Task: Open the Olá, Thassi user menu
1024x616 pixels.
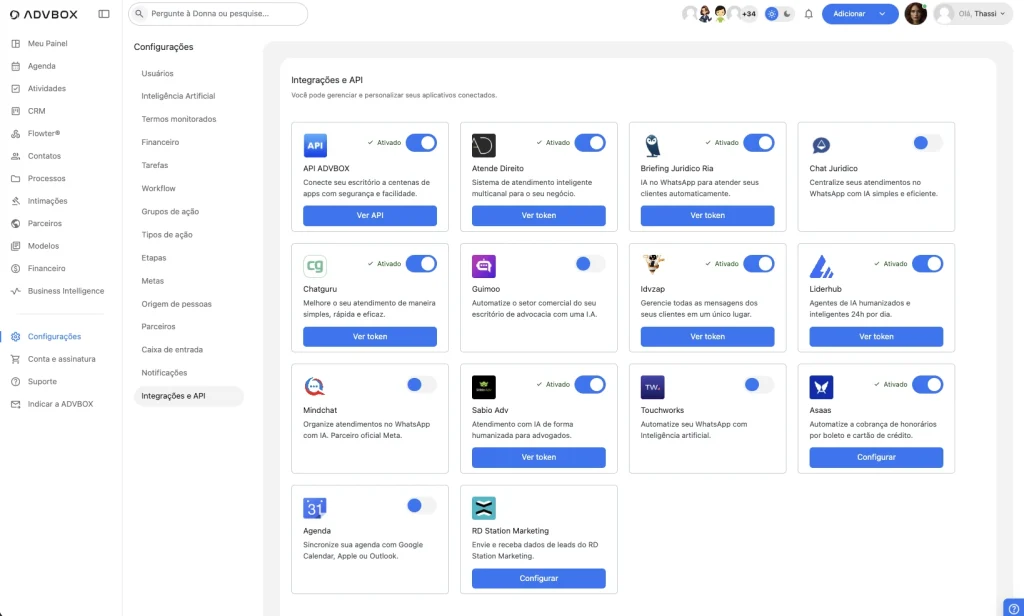Action: 973,14
